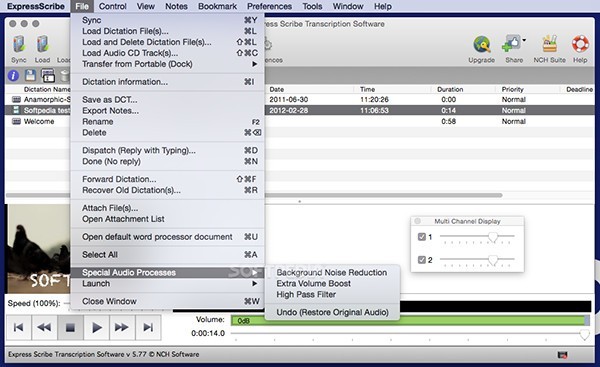Open the Share dropdown arrow
This screenshot has width=600, height=367.
[524, 40]
